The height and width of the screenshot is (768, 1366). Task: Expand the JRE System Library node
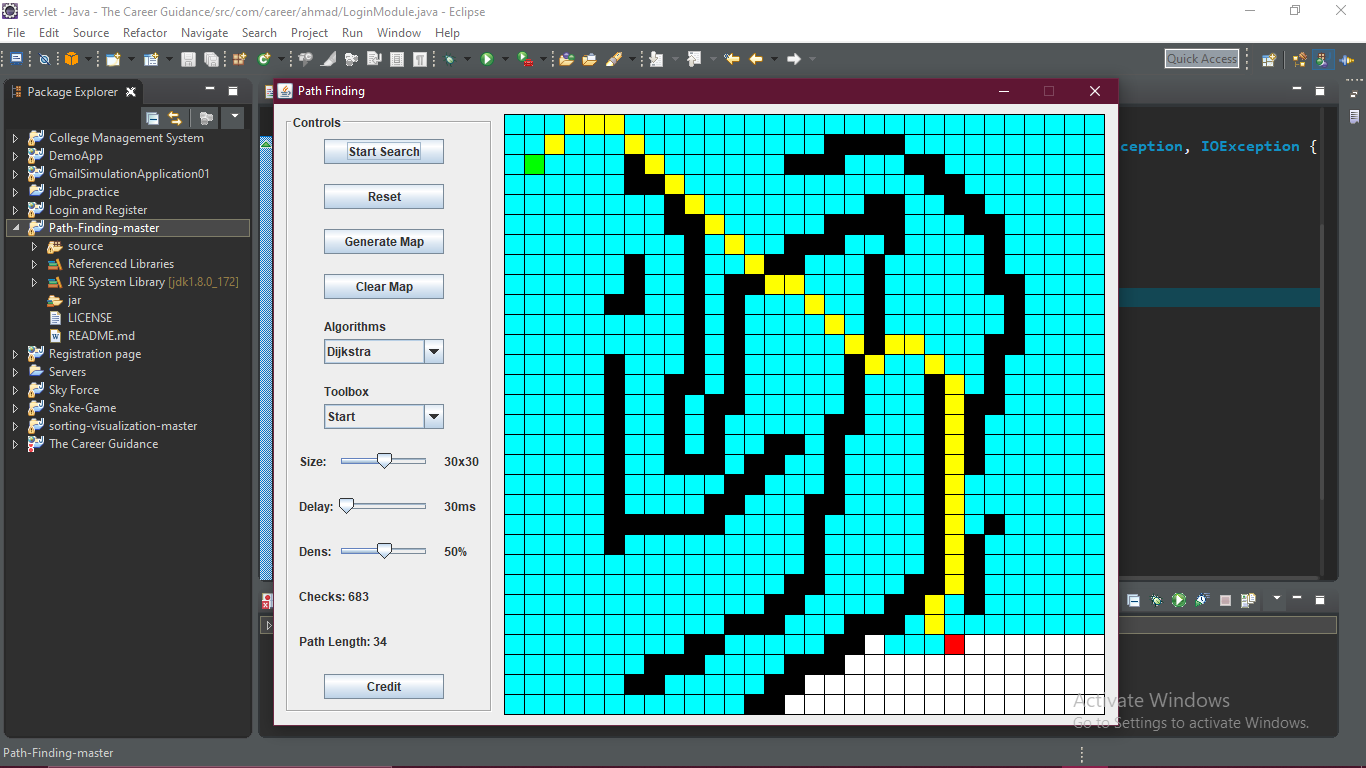(x=34, y=282)
